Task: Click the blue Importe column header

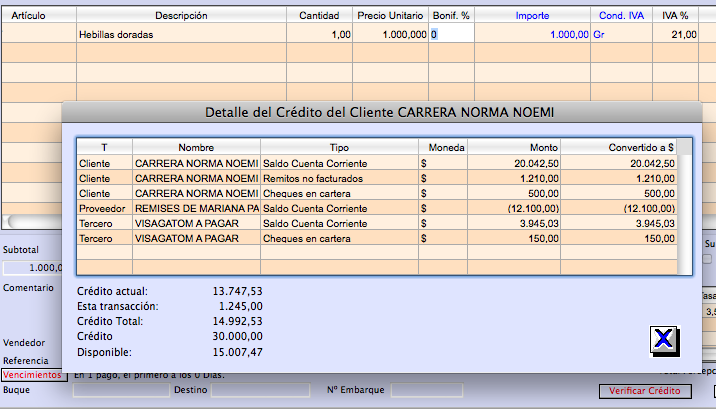Action: pos(532,16)
